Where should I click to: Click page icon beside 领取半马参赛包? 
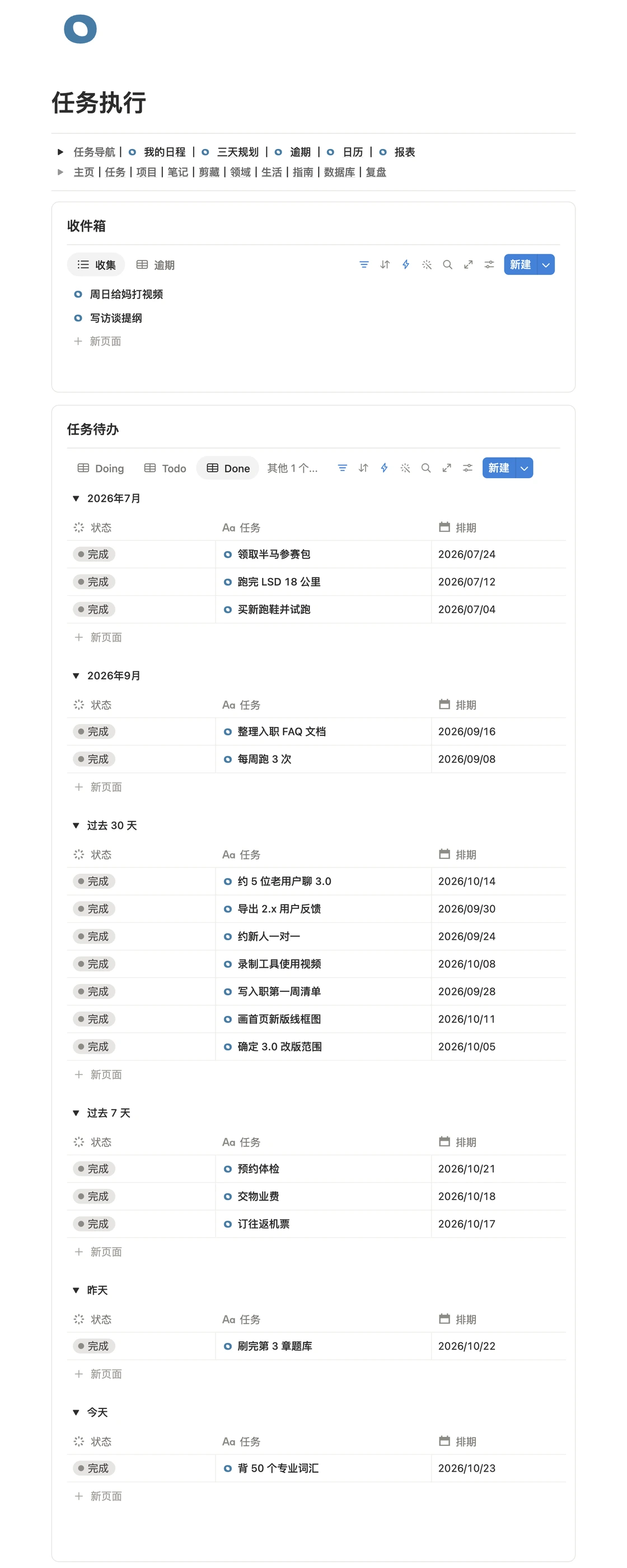(228, 554)
